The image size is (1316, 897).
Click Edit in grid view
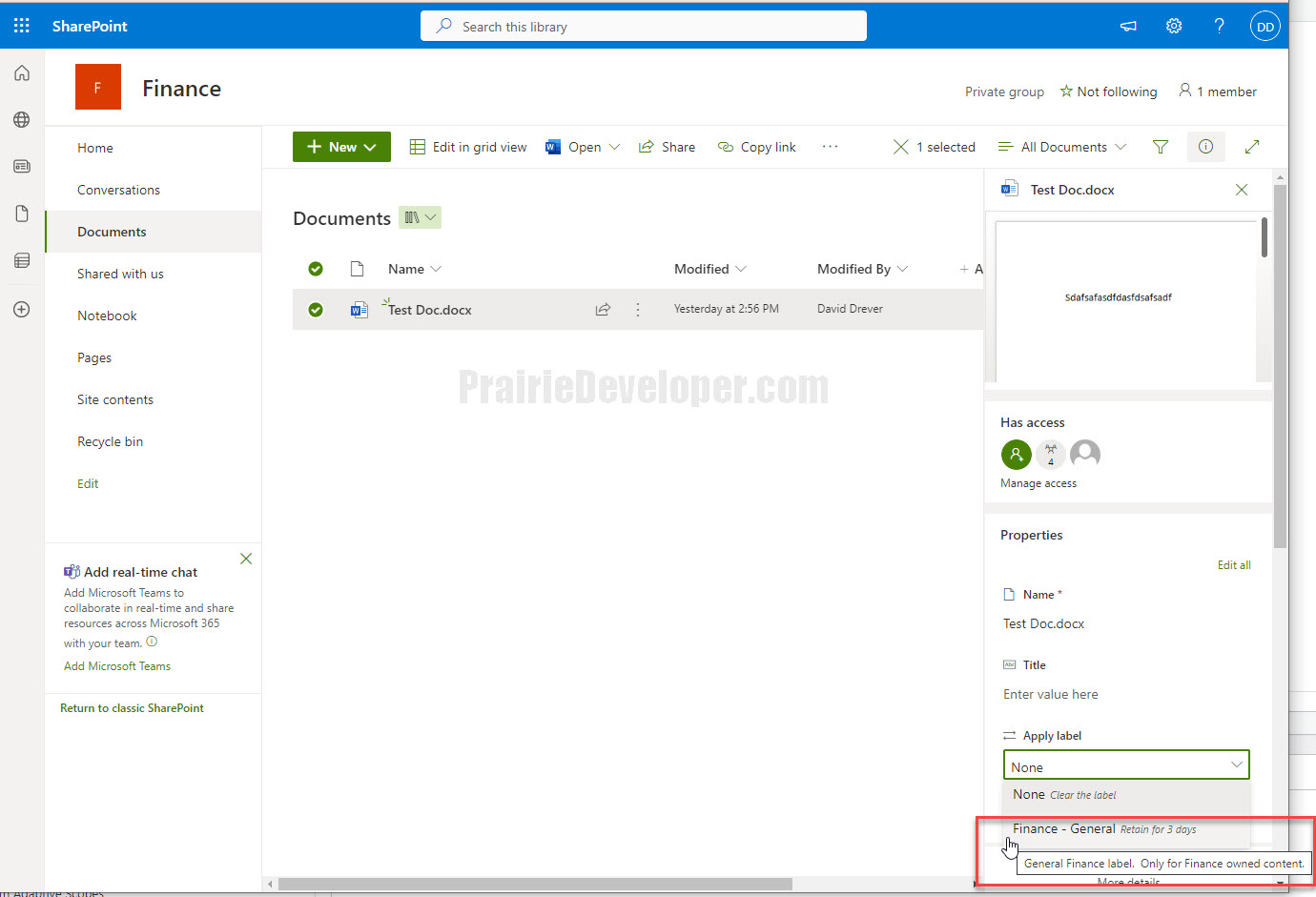pyautogui.click(x=468, y=147)
